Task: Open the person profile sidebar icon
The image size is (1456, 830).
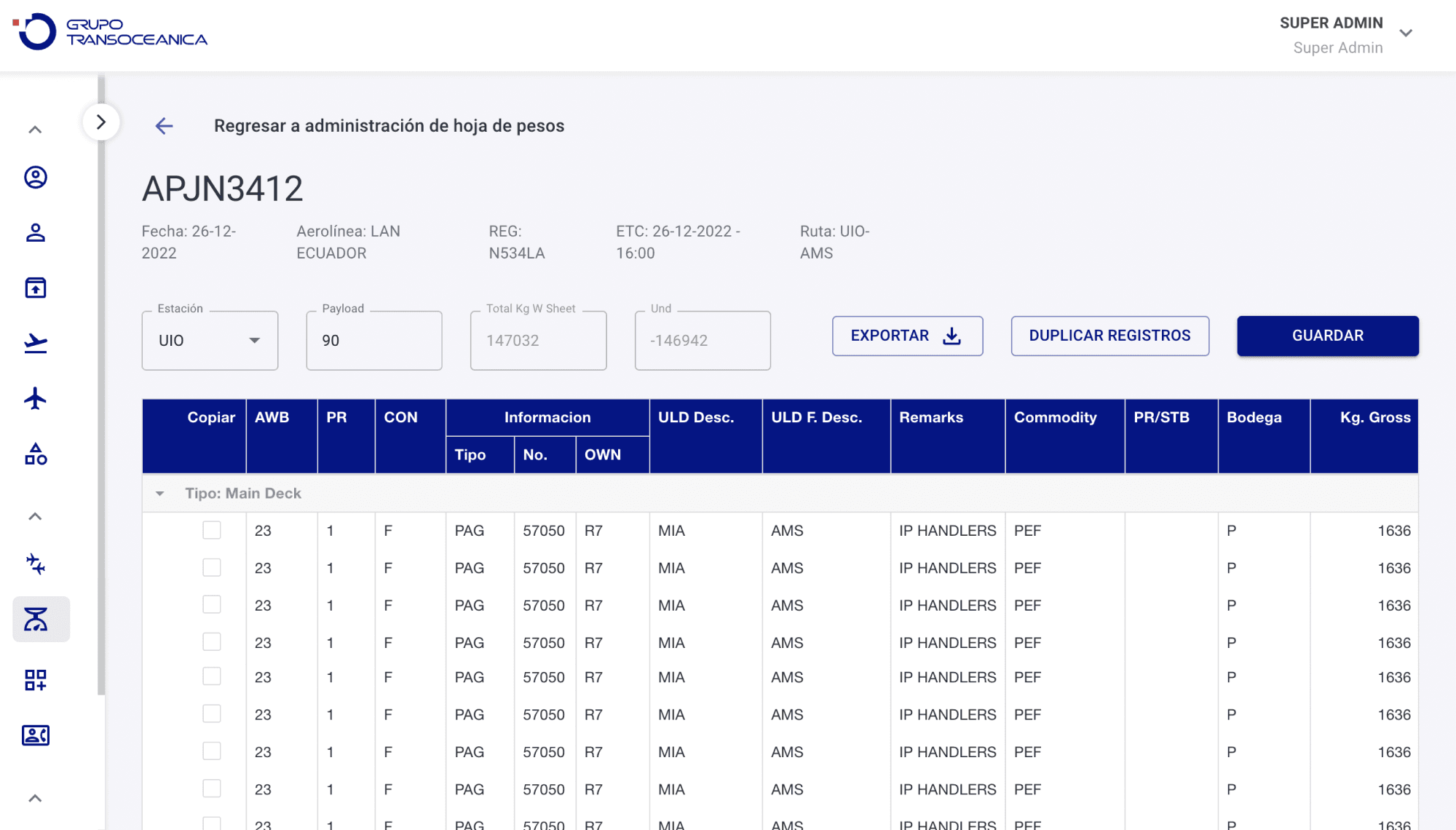Action: coord(36,233)
